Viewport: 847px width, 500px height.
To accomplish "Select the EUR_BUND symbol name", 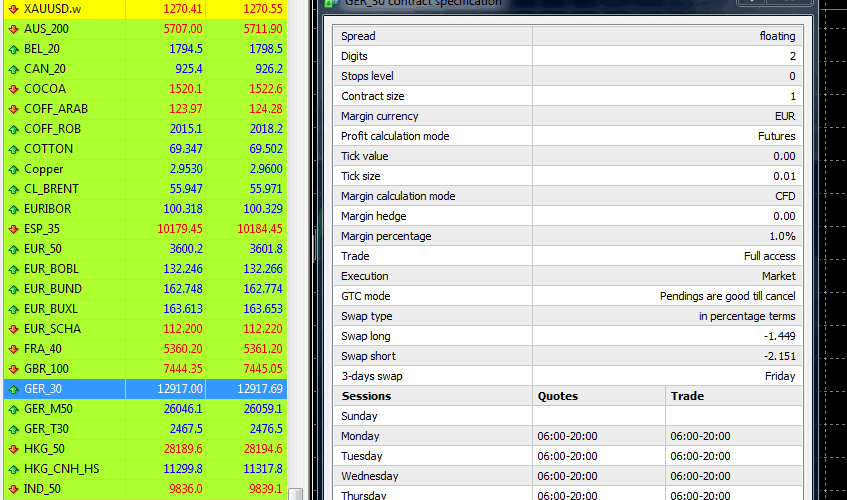I will point(53,289).
